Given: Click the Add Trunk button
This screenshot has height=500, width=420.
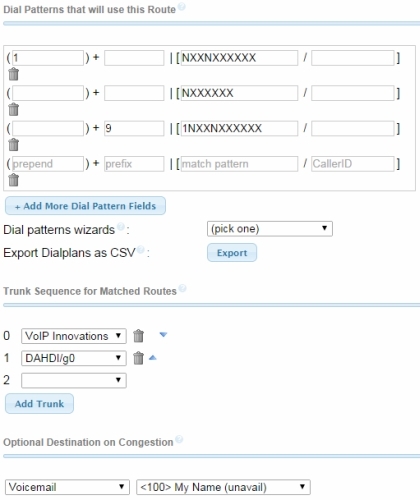Looking at the screenshot, I should pyautogui.click(x=39, y=404).
